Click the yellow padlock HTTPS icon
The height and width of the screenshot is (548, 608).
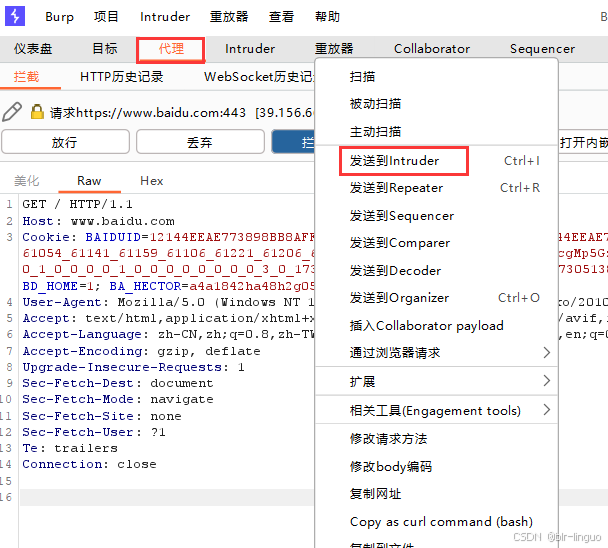[x=37, y=112]
